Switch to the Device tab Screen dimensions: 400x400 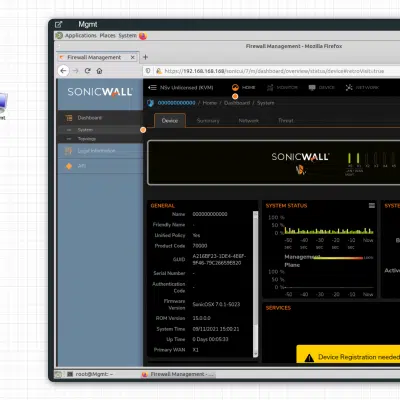coord(170,120)
